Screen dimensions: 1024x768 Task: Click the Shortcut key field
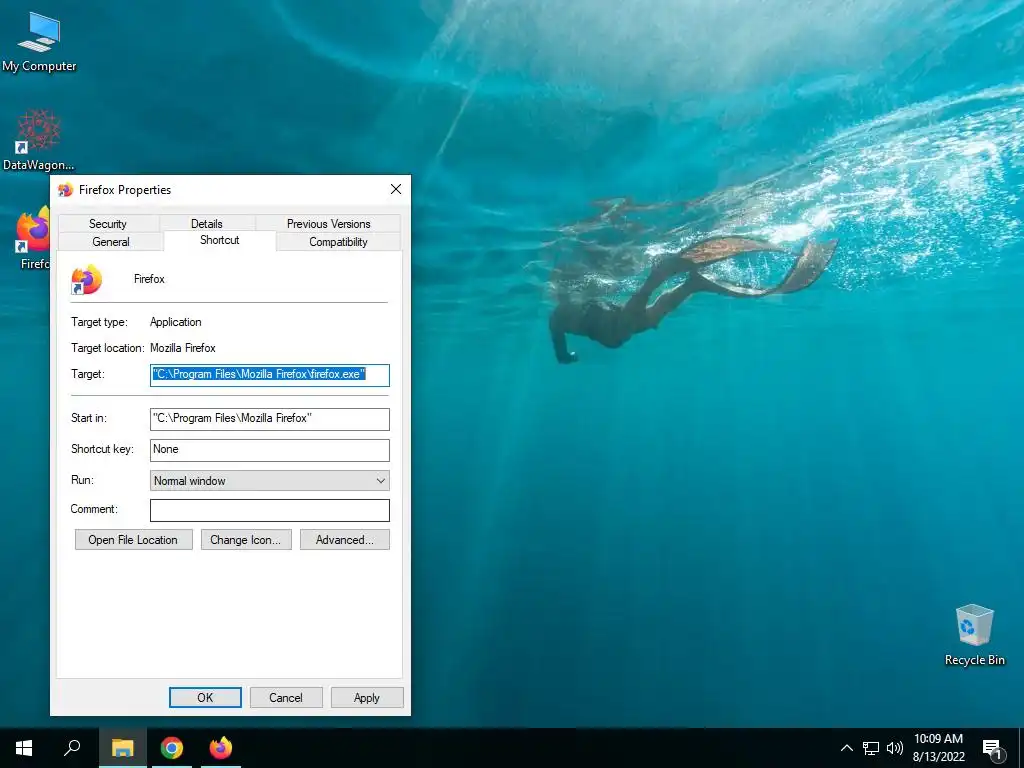pyautogui.click(x=270, y=450)
